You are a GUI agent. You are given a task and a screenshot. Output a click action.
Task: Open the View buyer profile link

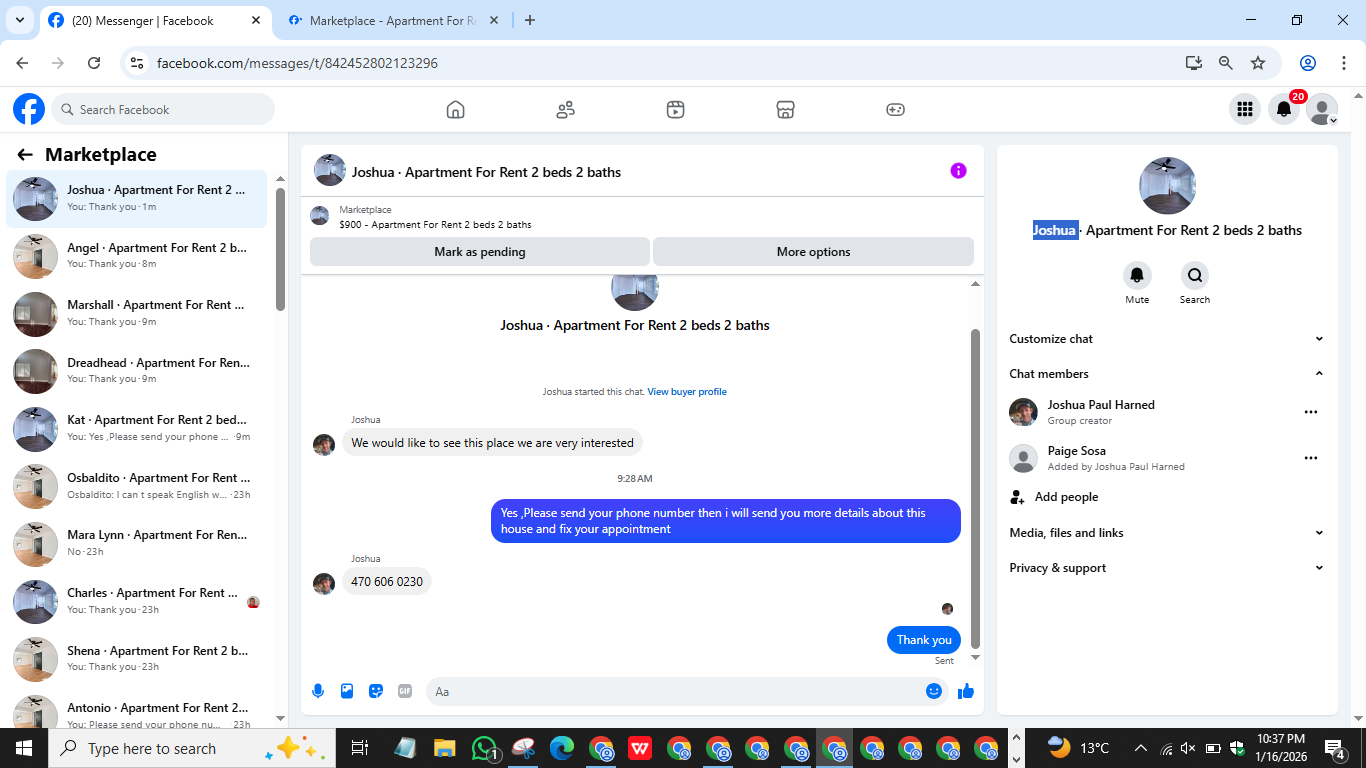(x=687, y=392)
